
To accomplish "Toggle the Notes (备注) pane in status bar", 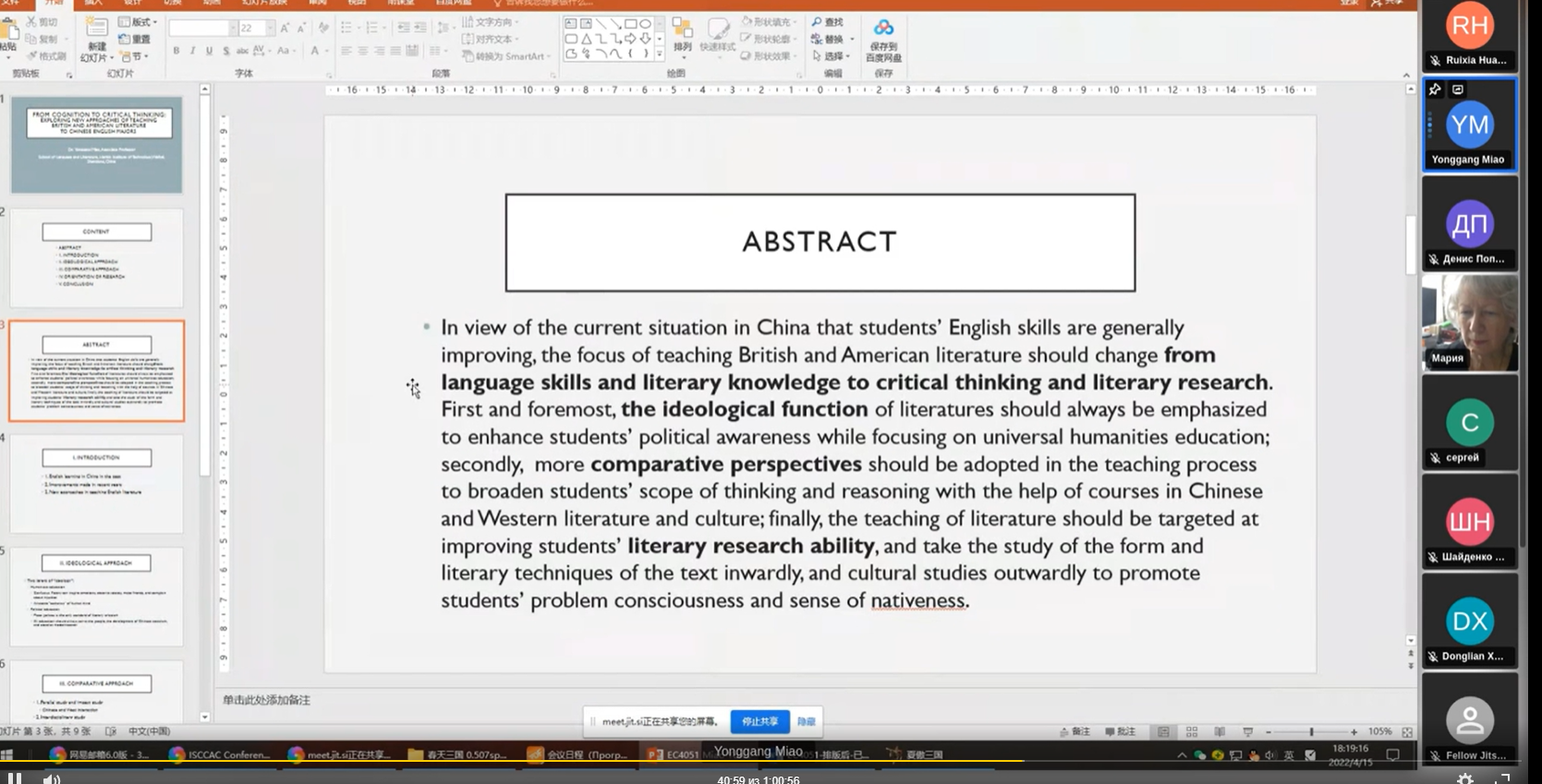I will [1075, 731].
